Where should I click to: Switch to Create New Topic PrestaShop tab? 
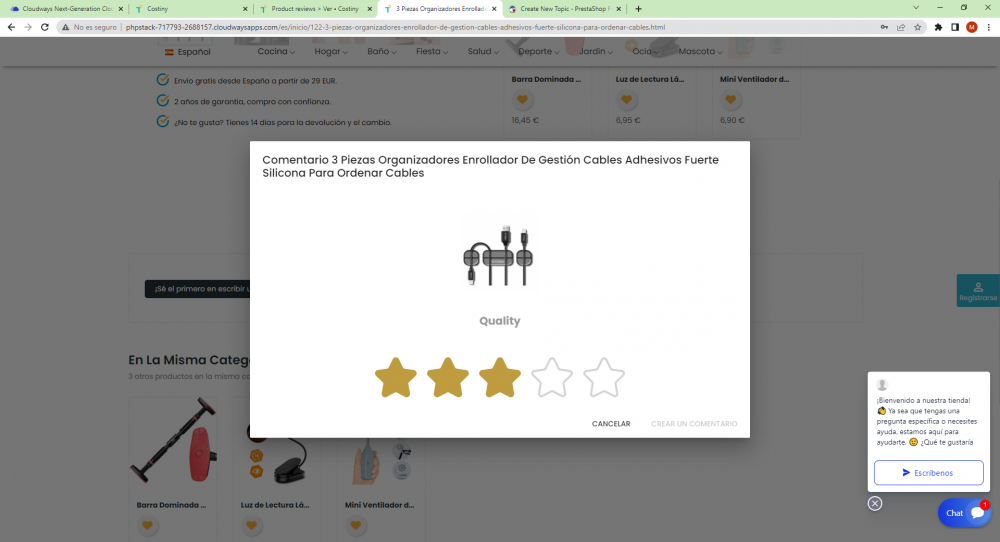(x=564, y=9)
